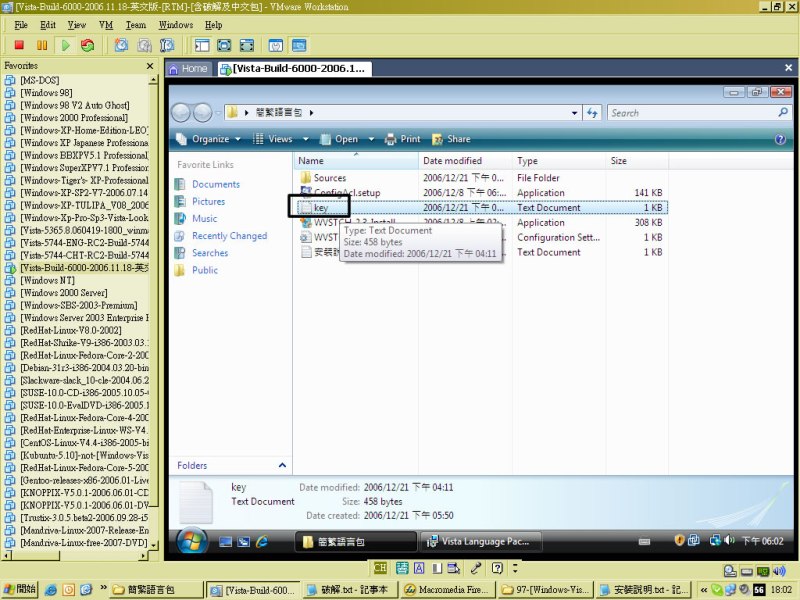Image resolution: width=800 pixels, height=600 pixels.
Task: Toggle the VMware sidebar view icon
Action: [x=202, y=45]
